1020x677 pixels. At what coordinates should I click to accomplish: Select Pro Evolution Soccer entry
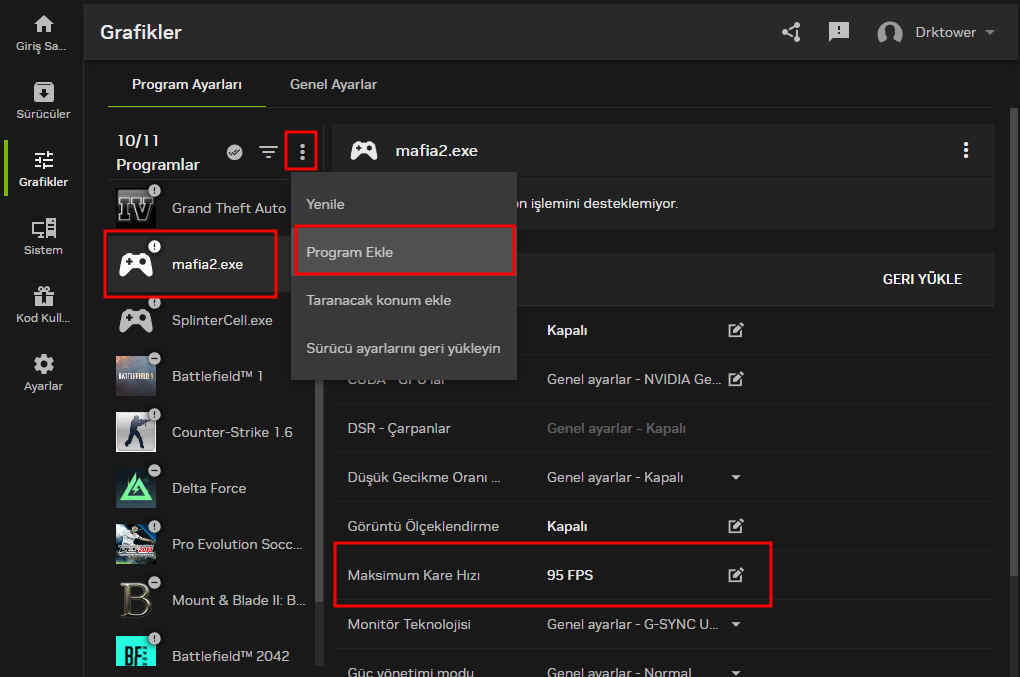click(211, 544)
